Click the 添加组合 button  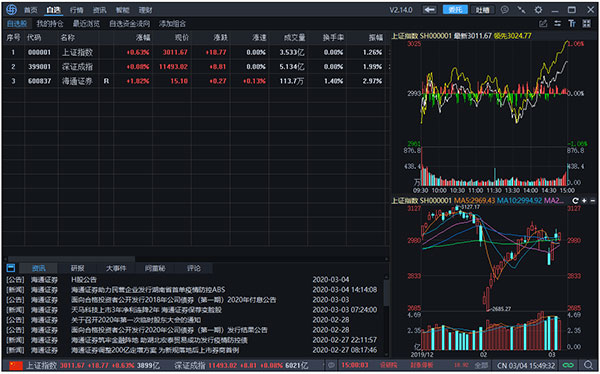pyautogui.click(x=172, y=24)
